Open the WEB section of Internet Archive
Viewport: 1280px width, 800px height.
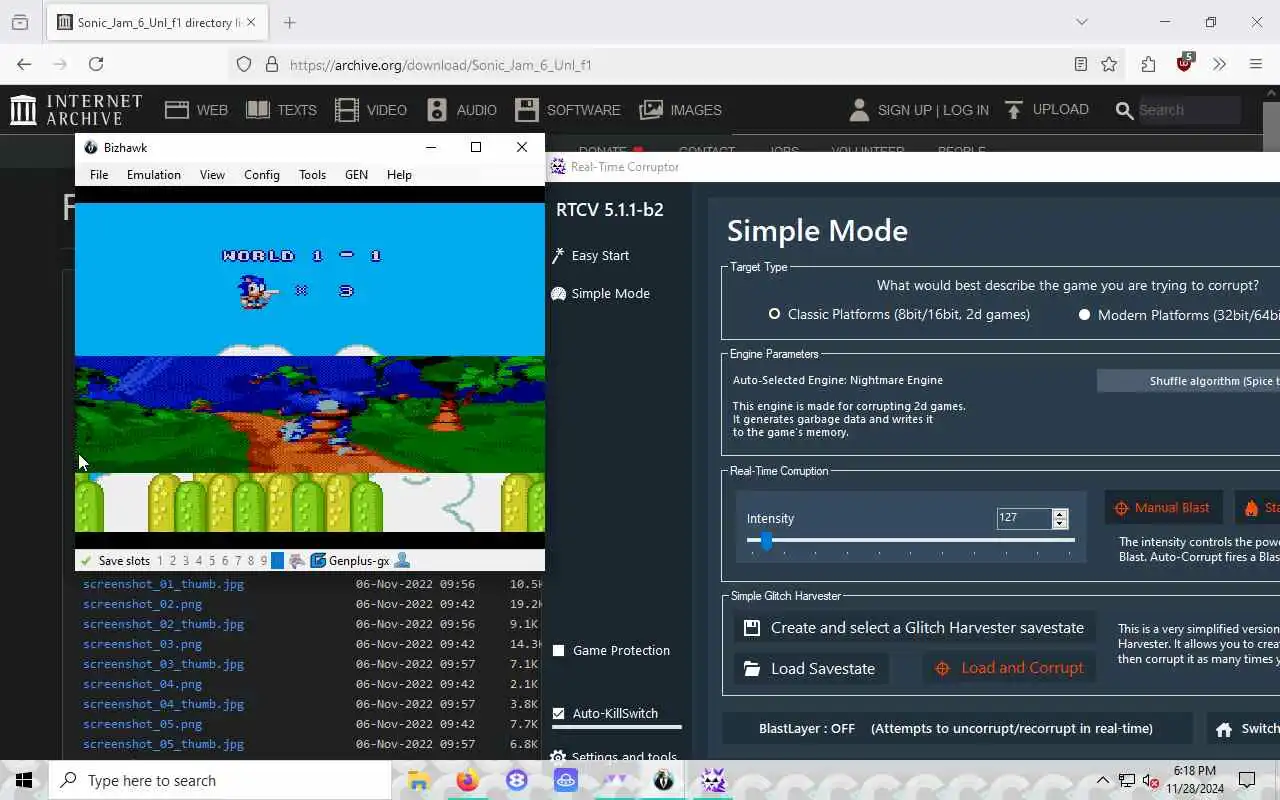point(196,110)
